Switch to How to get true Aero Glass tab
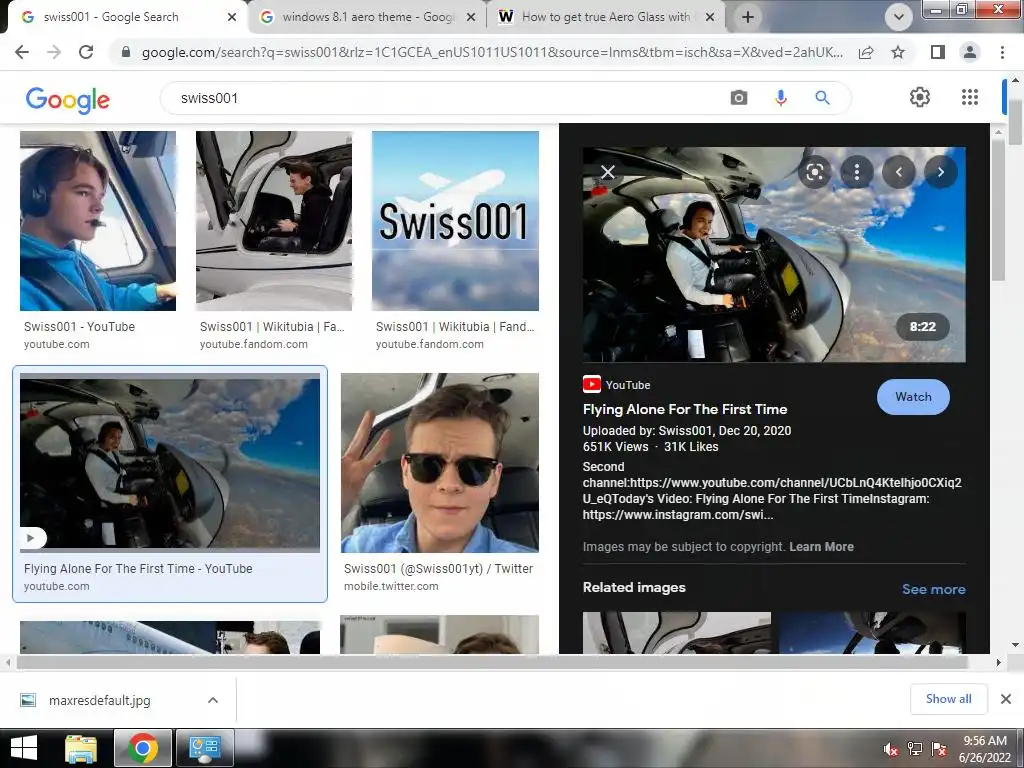Image resolution: width=1024 pixels, height=768 pixels. (604, 17)
